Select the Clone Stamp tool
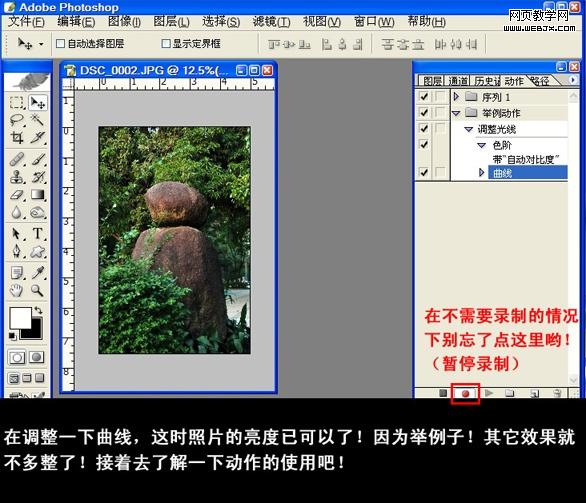The height and width of the screenshot is (503, 586). click(17, 177)
